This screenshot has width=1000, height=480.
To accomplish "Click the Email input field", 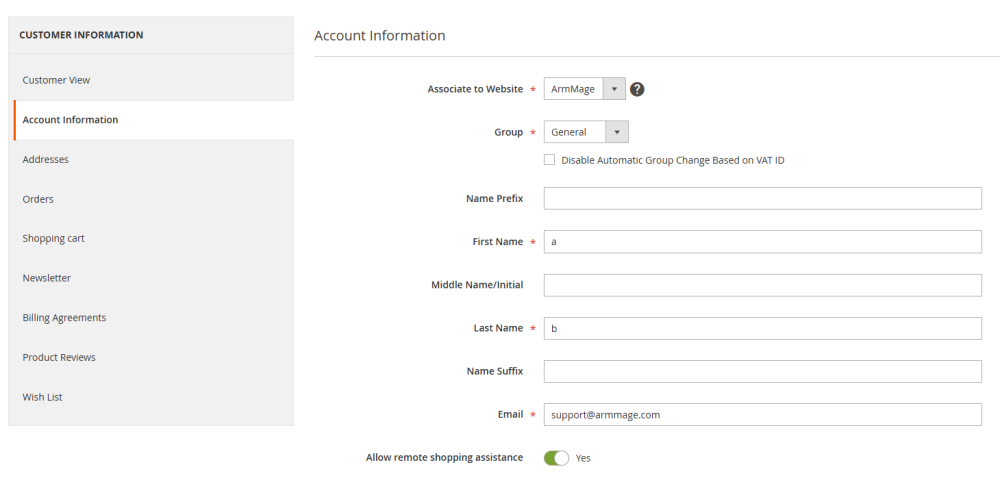I will [x=762, y=414].
